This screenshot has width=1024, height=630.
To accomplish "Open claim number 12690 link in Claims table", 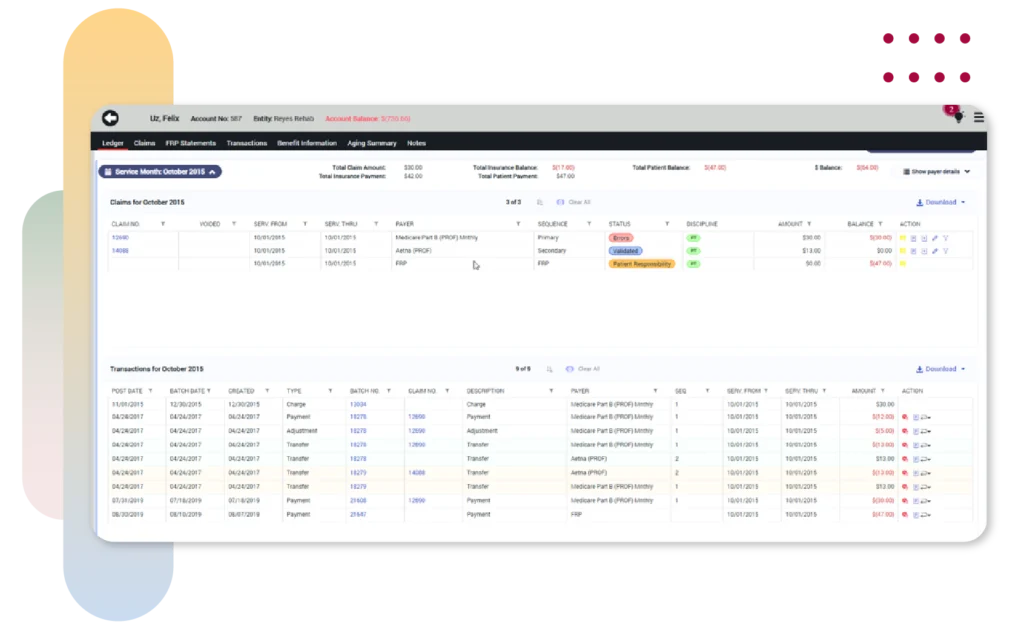I will 120,238.
